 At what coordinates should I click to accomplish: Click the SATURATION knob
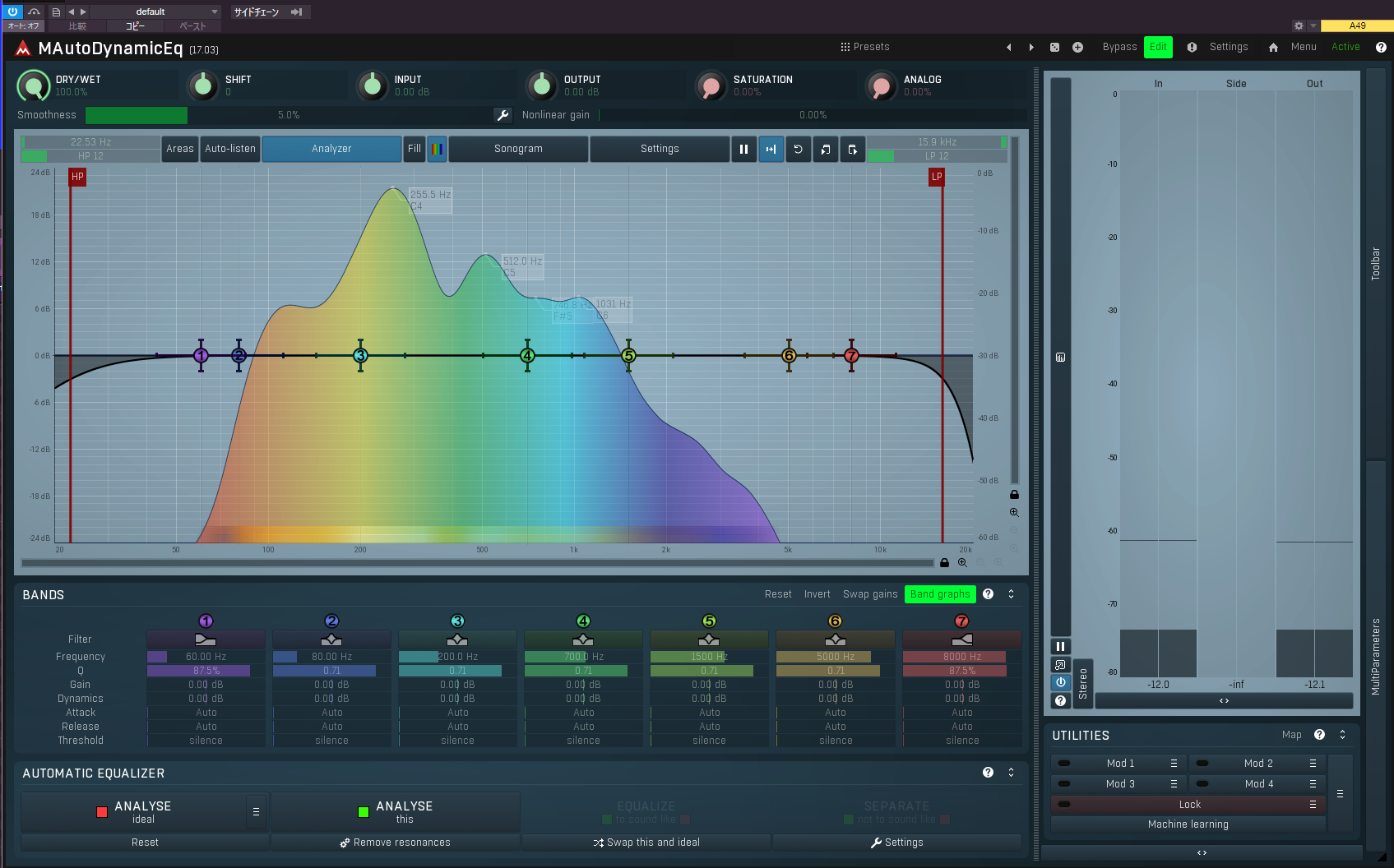(711, 85)
